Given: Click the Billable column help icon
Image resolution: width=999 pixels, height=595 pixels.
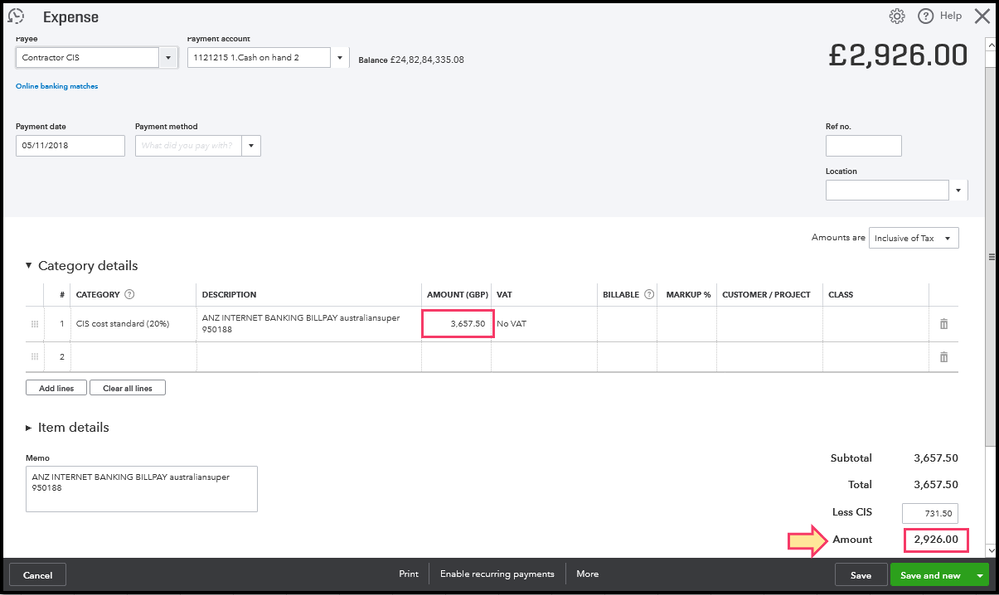Looking at the screenshot, I should pyautogui.click(x=649, y=294).
